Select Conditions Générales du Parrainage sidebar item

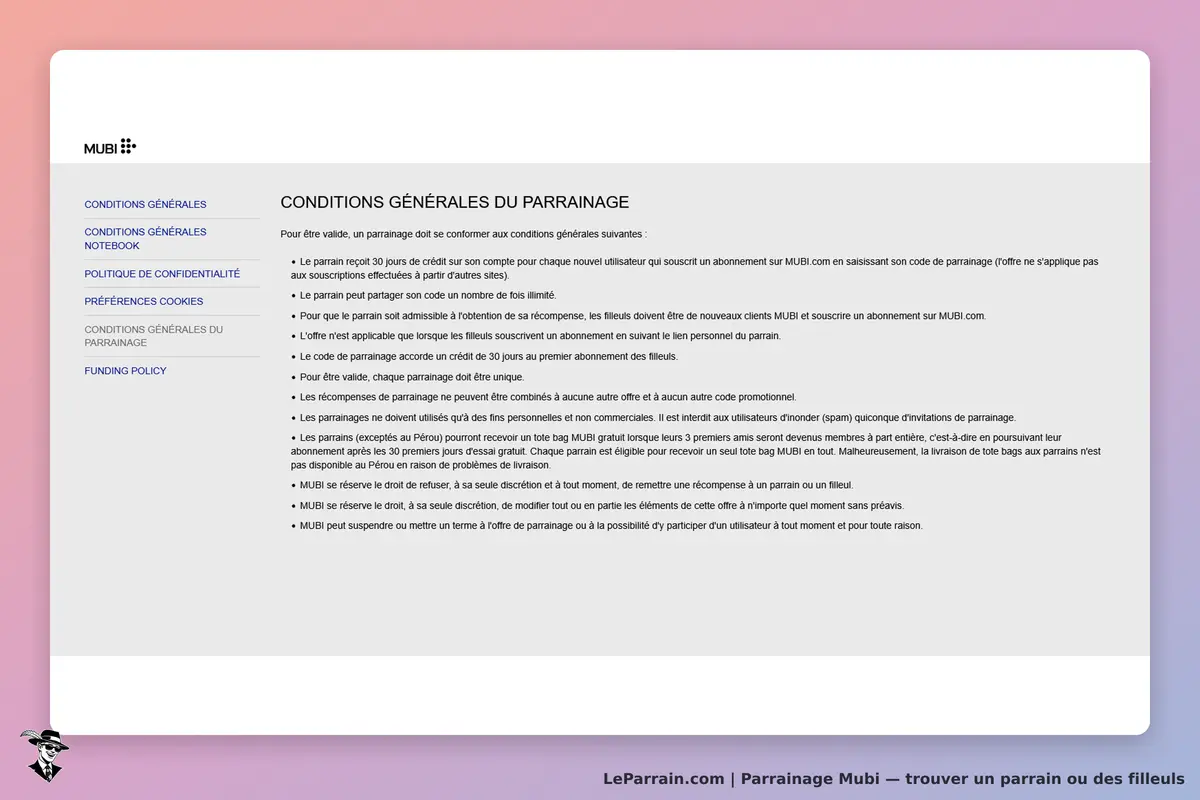coord(153,336)
